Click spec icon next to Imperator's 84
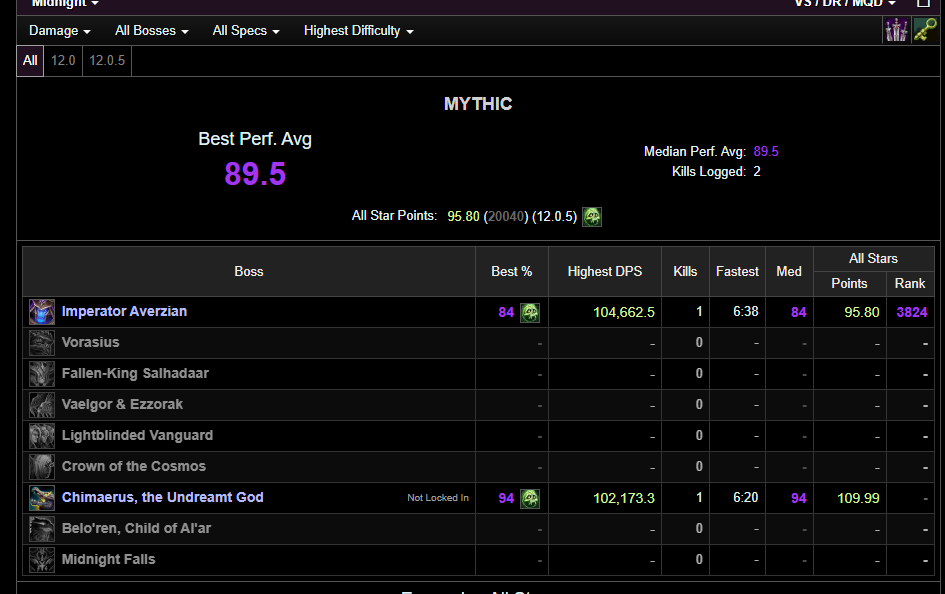 [x=530, y=313]
